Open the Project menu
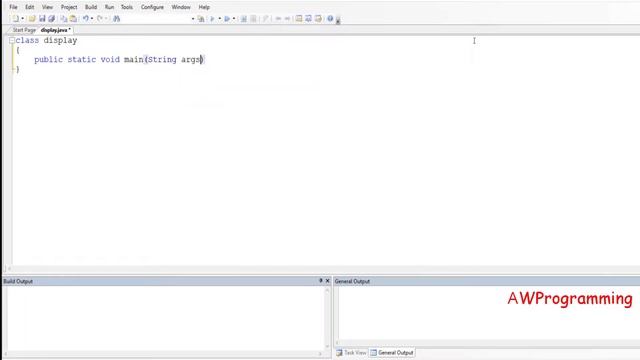The height and width of the screenshot is (360, 640). tap(69, 7)
